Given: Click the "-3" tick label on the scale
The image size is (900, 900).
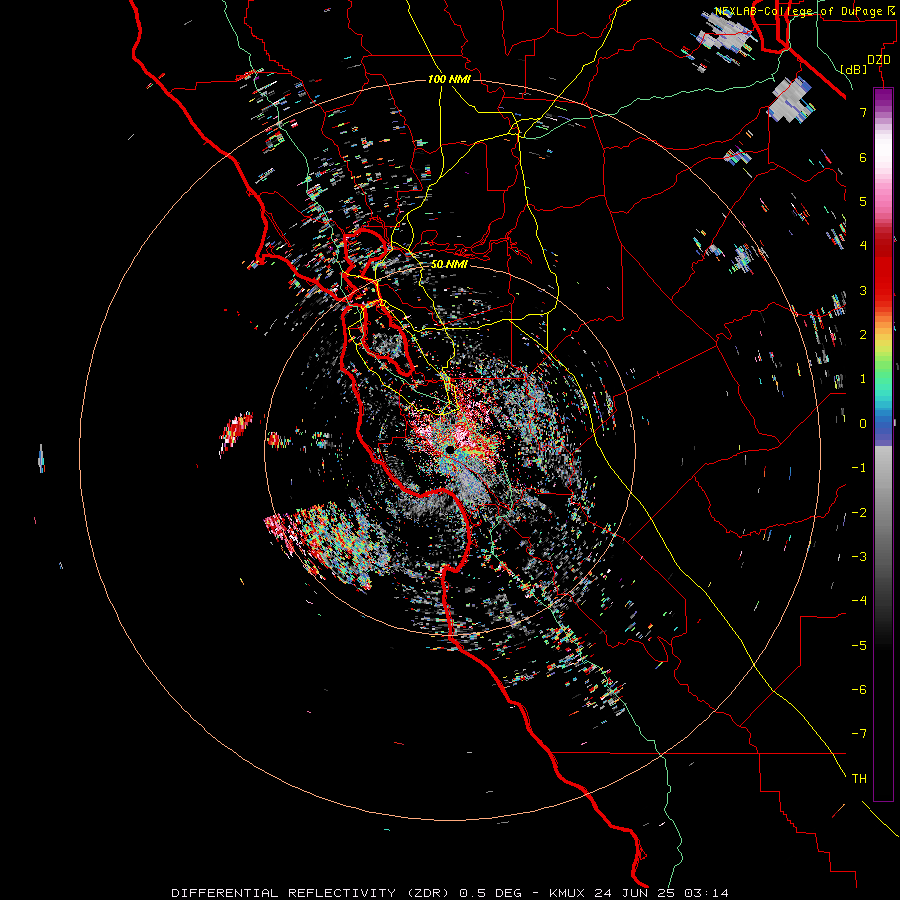Looking at the screenshot, I should click(x=859, y=557).
